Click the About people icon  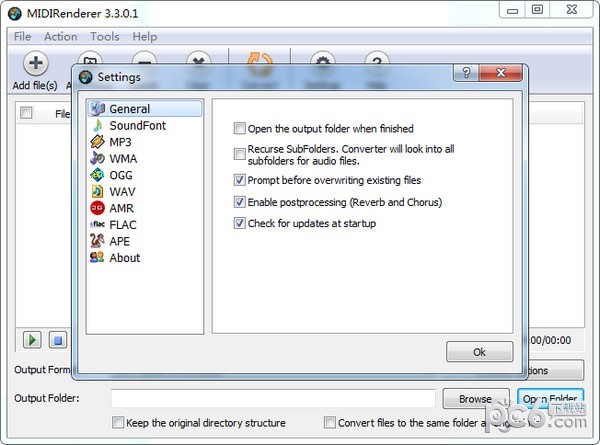[x=97, y=257]
